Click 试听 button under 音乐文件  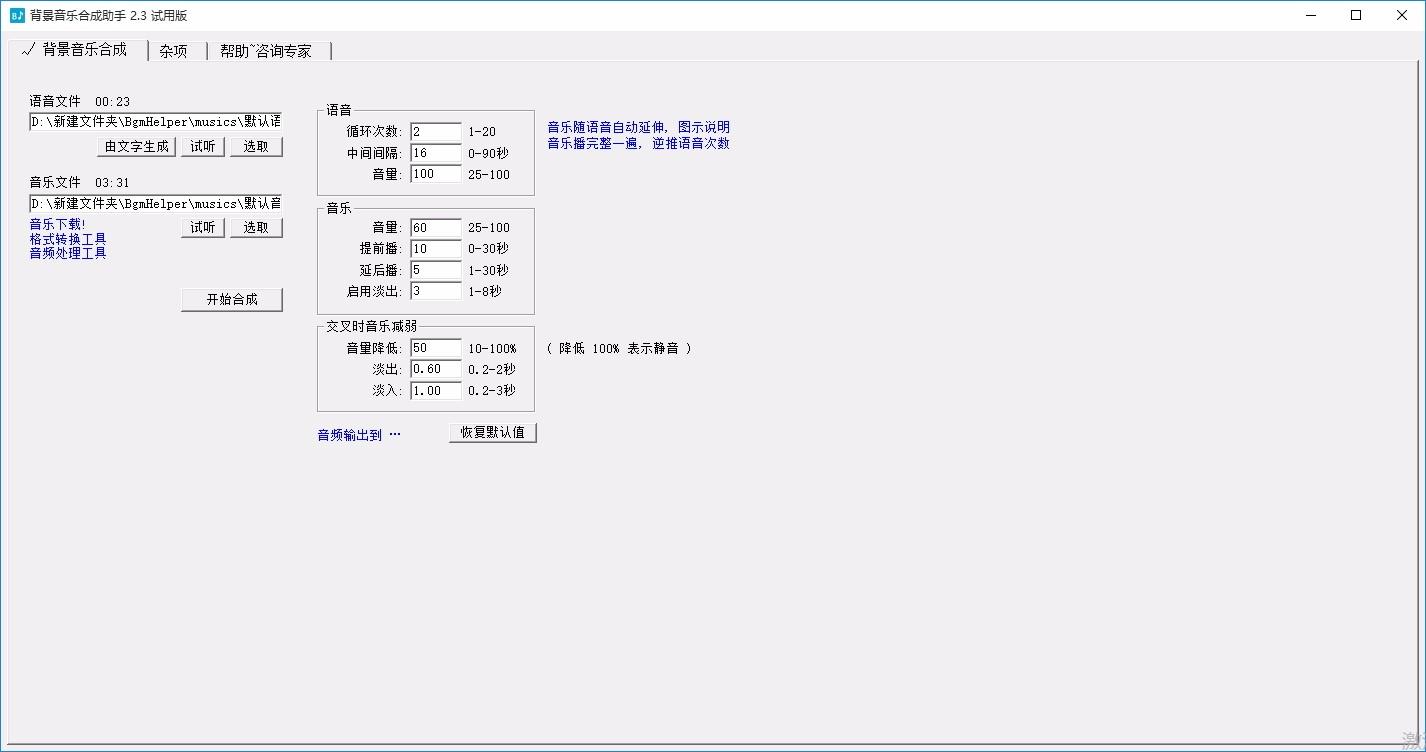[x=203, y=227]
